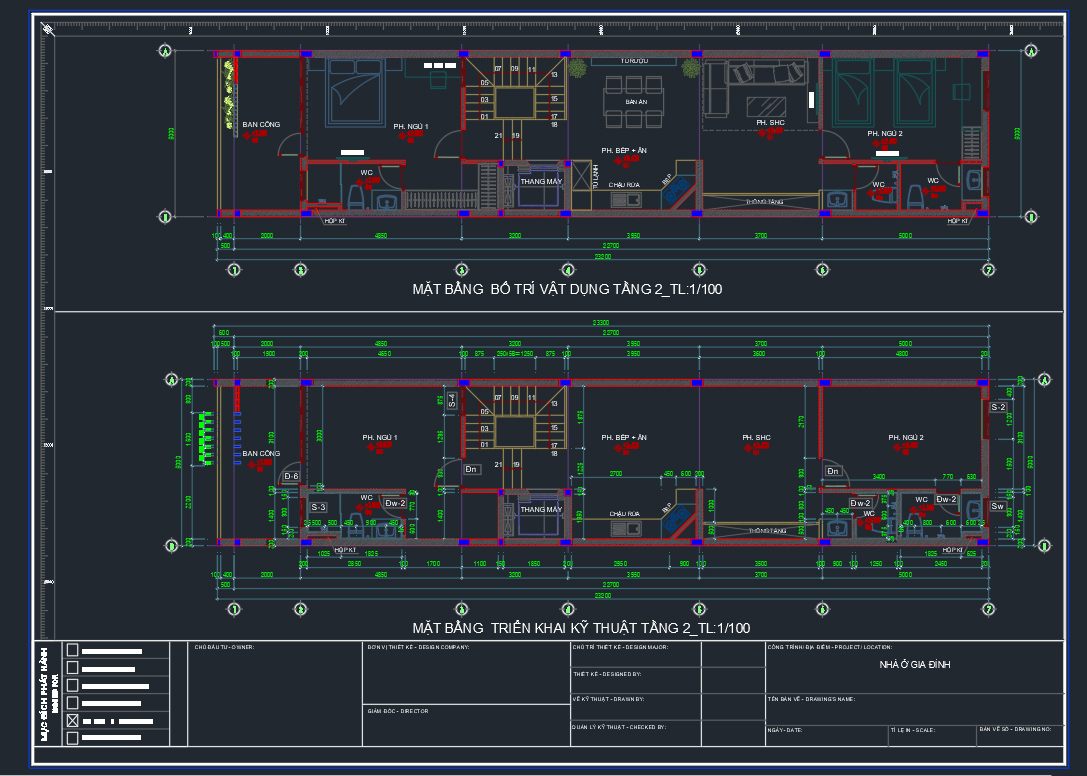This screenshot has height=776, width=1087.
Task: Select the title MẶT BẰNG BỐ TRÍ VẬT DỤNG TẦNG 2
Action: (x=567, y=289)
